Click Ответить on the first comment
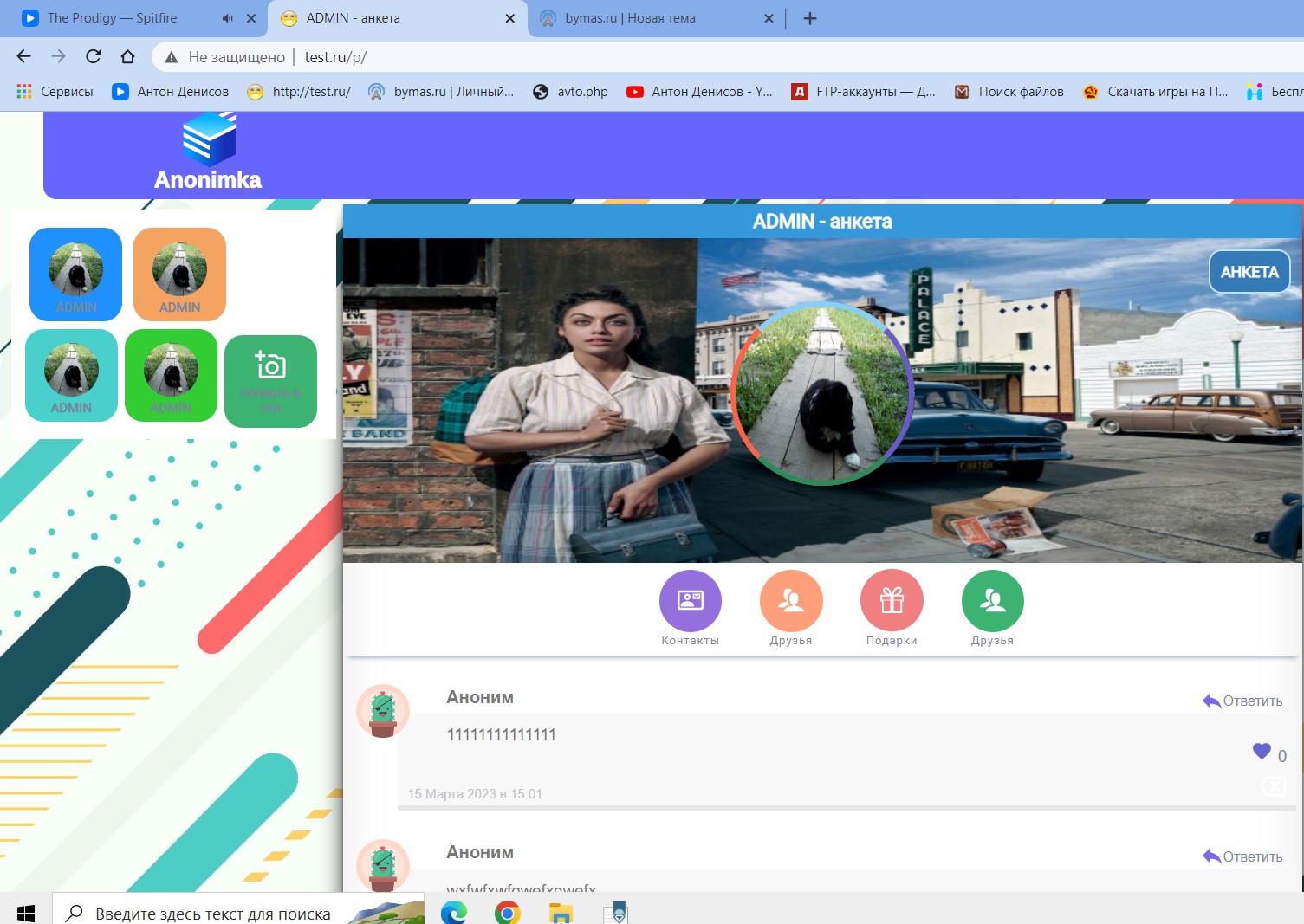The width and height of the screenshot is (1304, 924). click(1242, 701)
